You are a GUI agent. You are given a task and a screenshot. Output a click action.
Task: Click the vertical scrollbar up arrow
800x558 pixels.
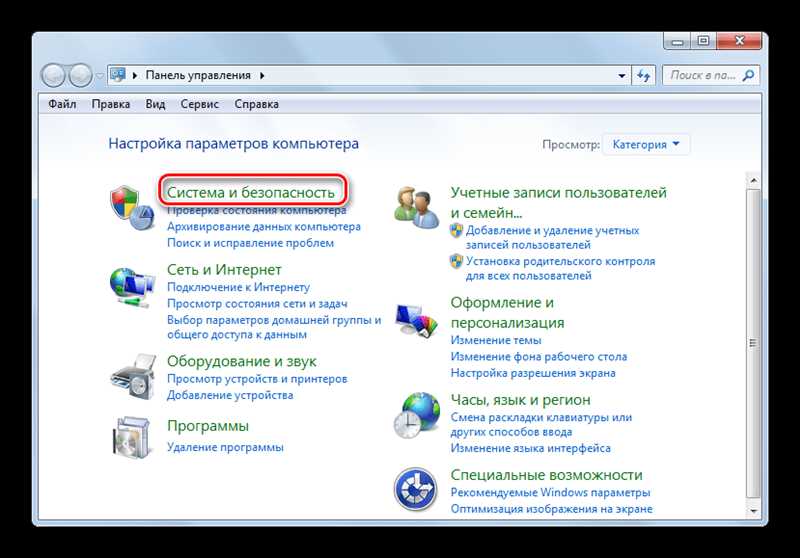pyautogui.click(x=753, y=181)
